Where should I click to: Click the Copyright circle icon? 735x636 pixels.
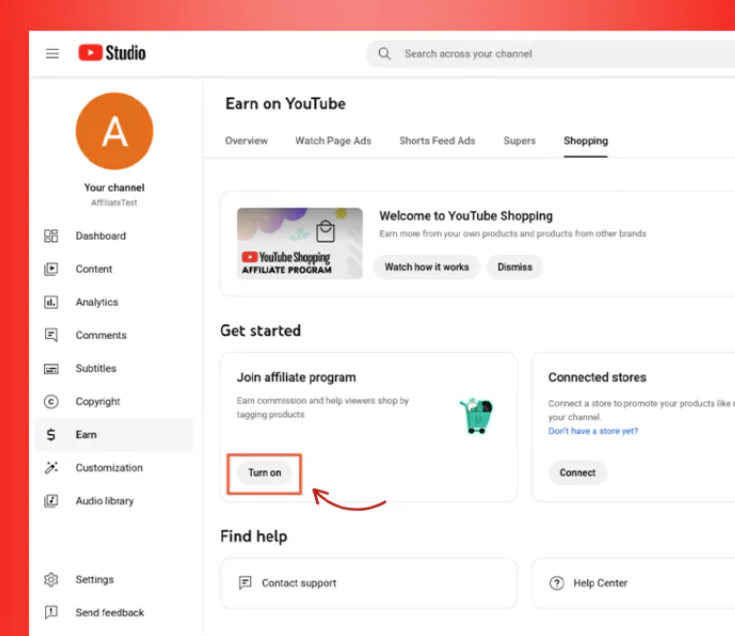tap(51, 402)
